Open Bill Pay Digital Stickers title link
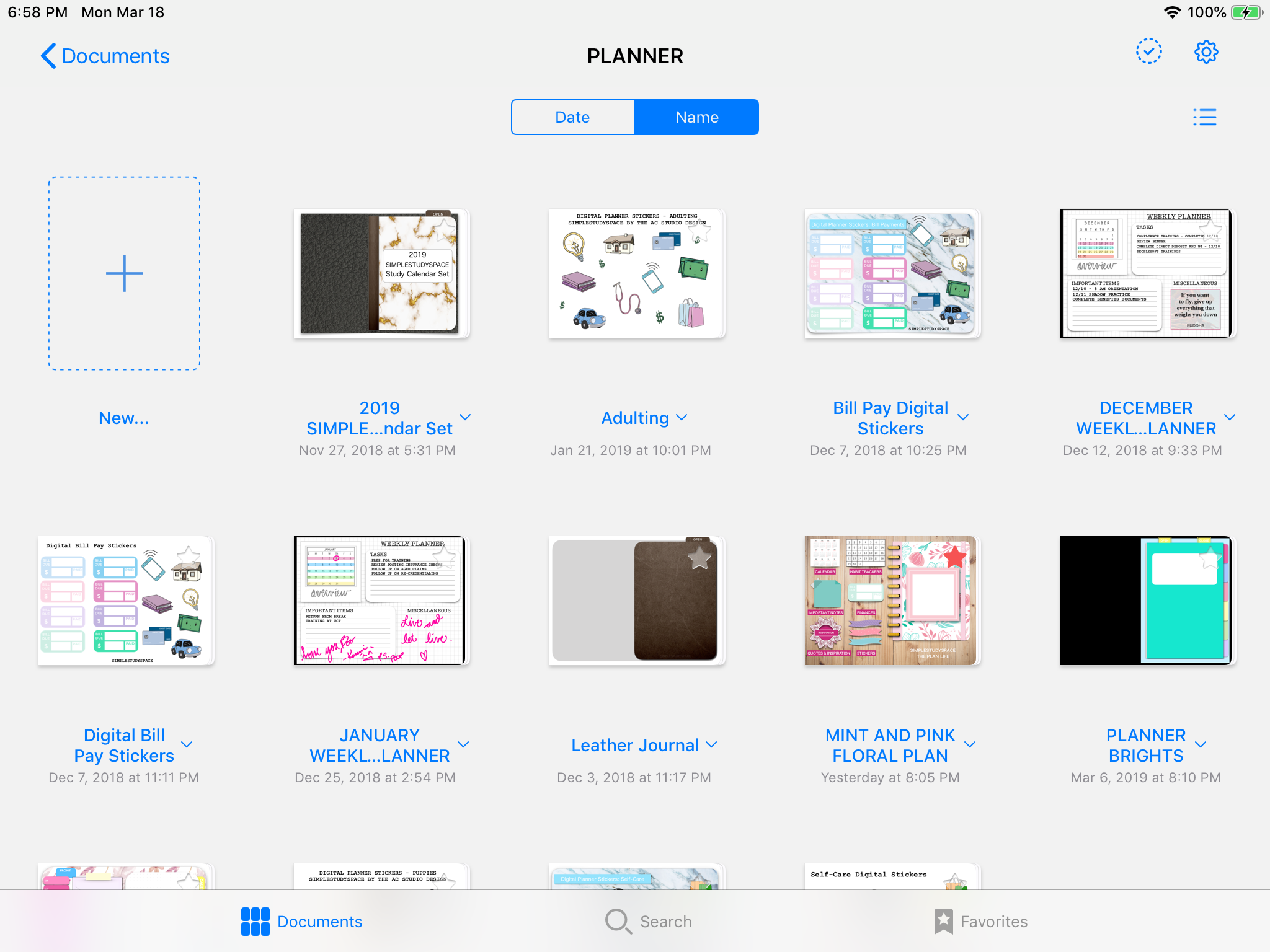 pos(890,418)
